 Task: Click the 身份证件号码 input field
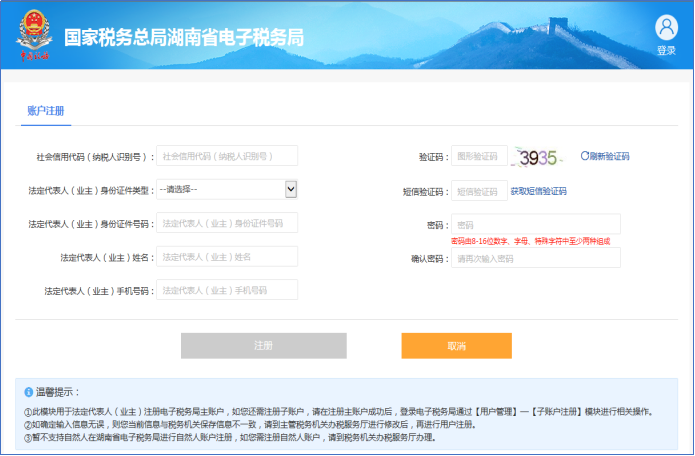227,223
